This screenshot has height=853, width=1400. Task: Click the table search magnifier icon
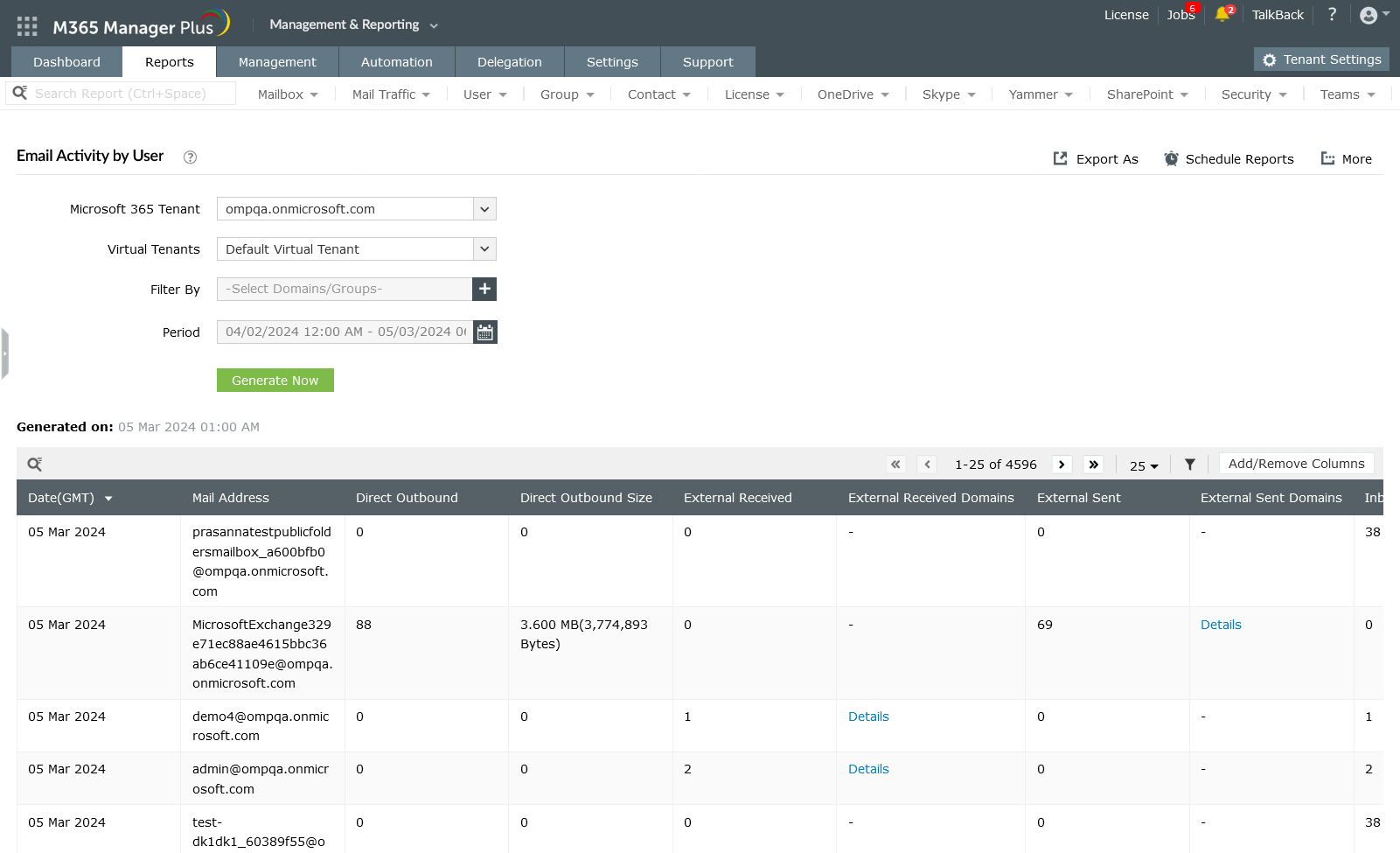pyautogui.click(x=34, y=465)
